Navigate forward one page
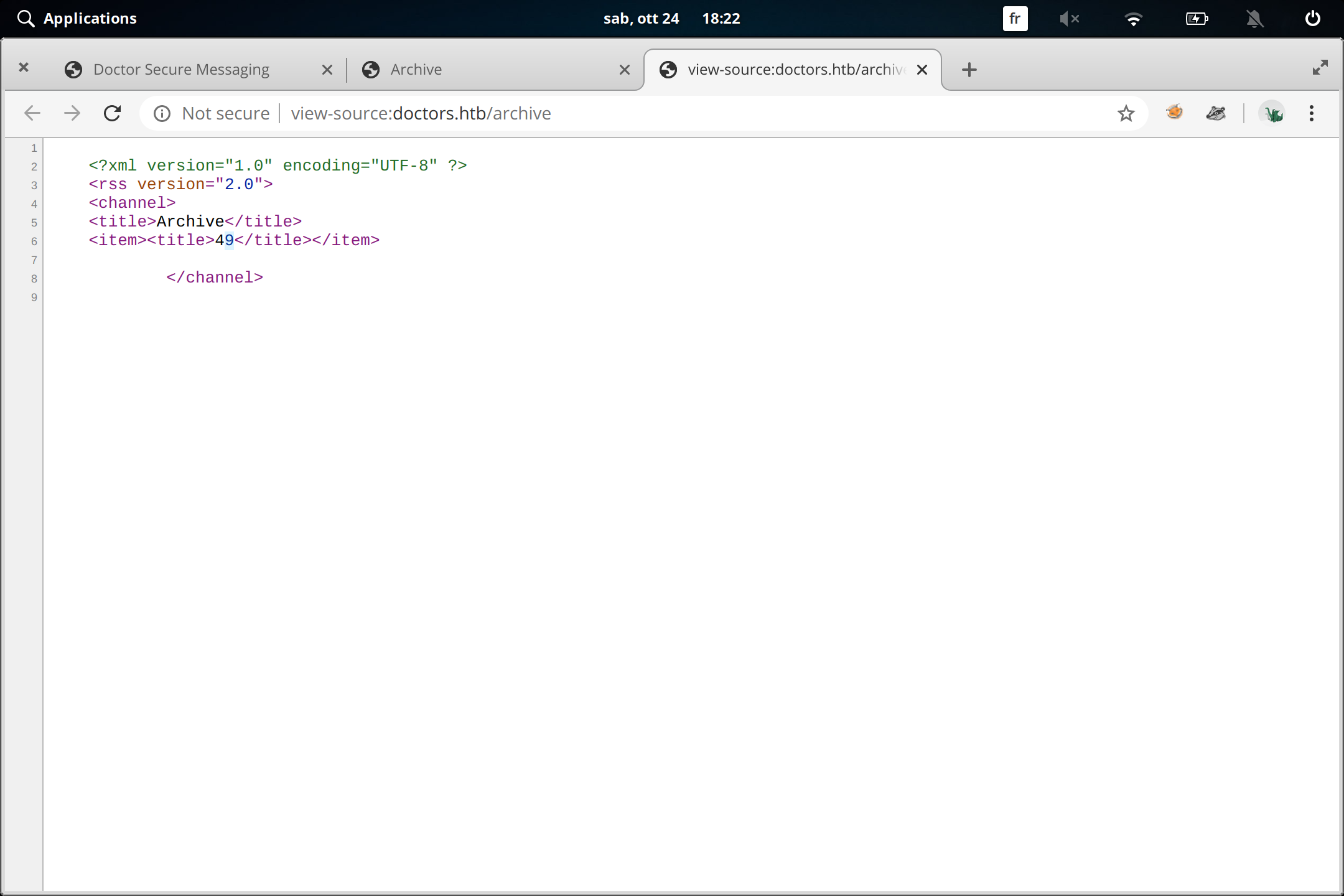This screenshot has width=1344, height=896. tap(72, 113)
